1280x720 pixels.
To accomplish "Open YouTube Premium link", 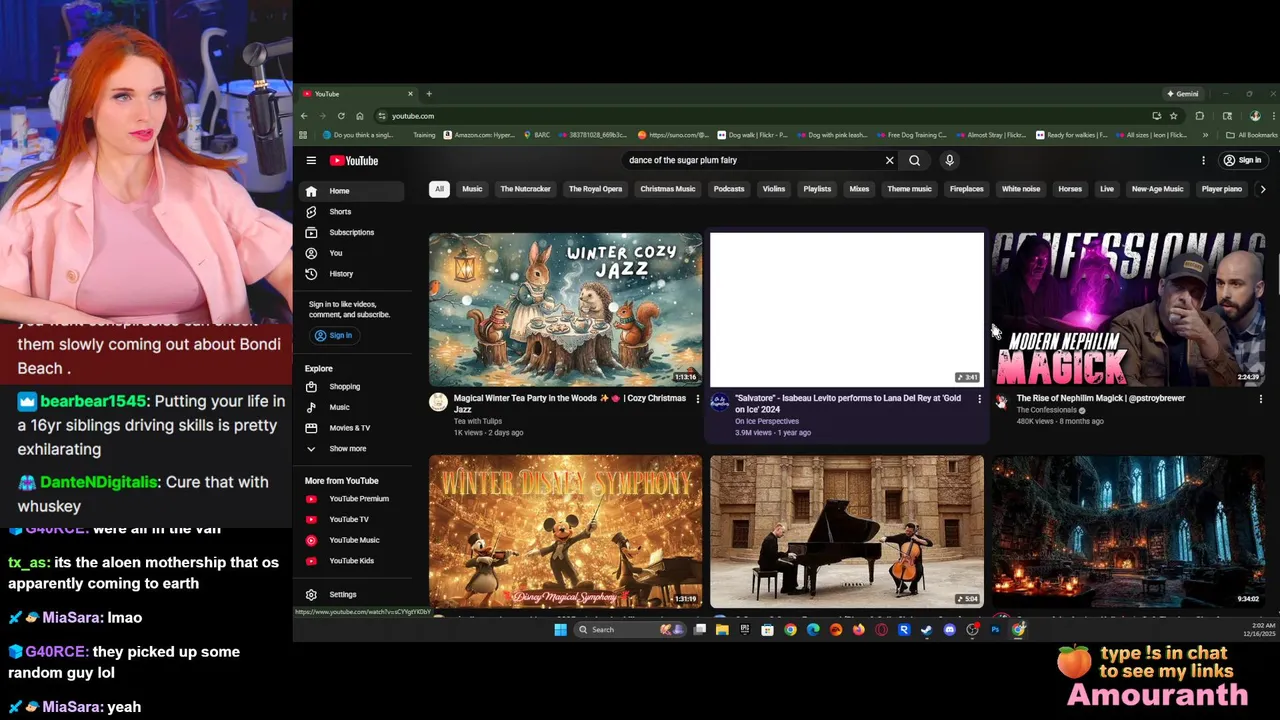I will point(350,499).
